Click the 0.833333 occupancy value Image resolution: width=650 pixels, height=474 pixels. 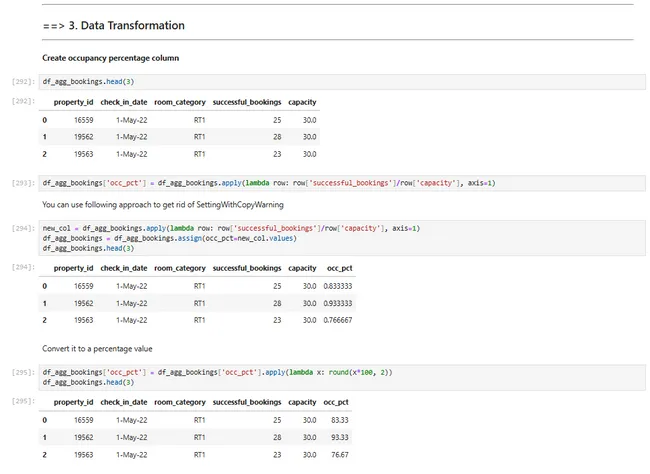pyautogui.click(x=338, y=286)
